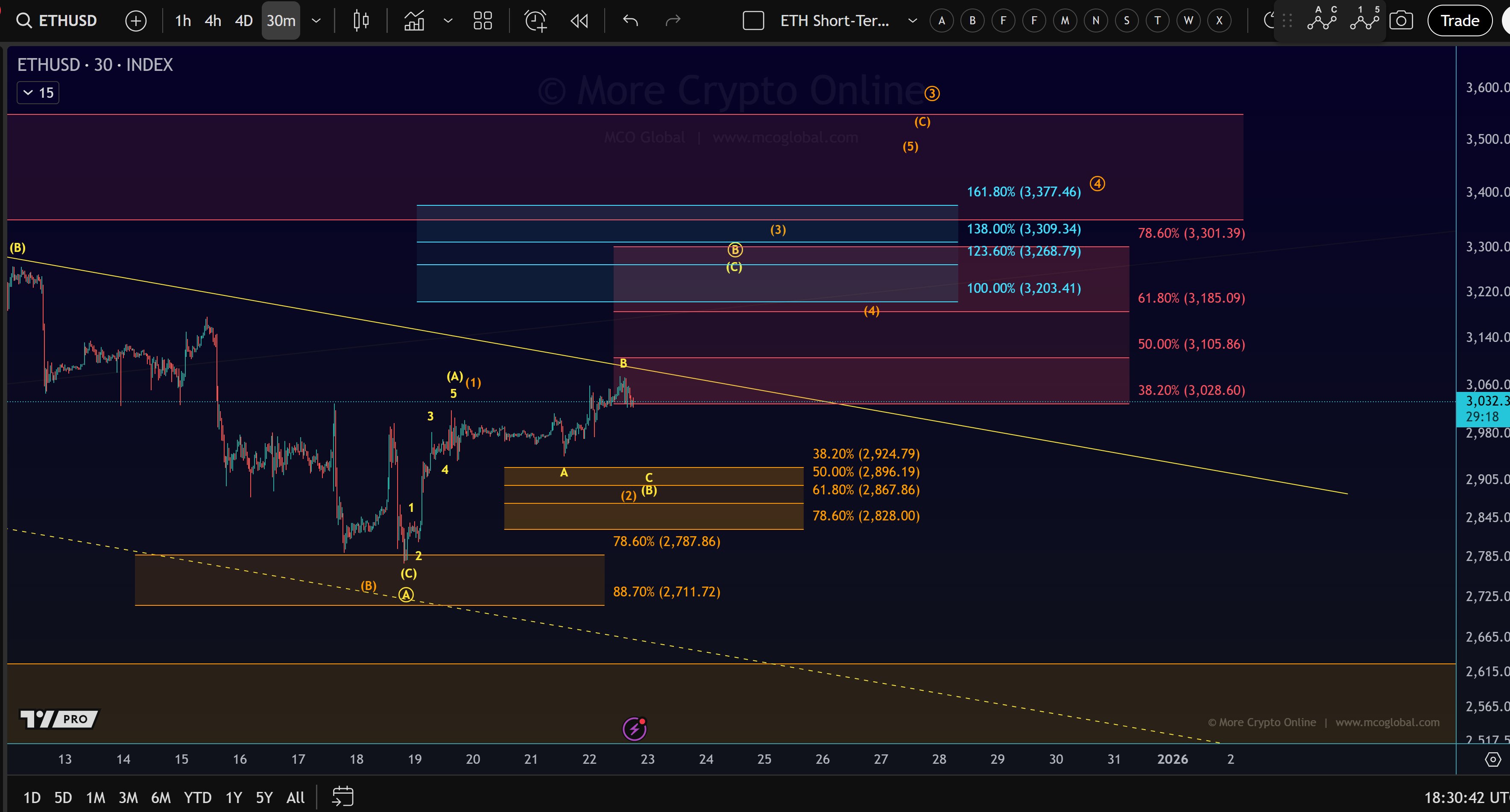
Task: Expand the chart type dropdown arrow
Action: click(448, 20)
